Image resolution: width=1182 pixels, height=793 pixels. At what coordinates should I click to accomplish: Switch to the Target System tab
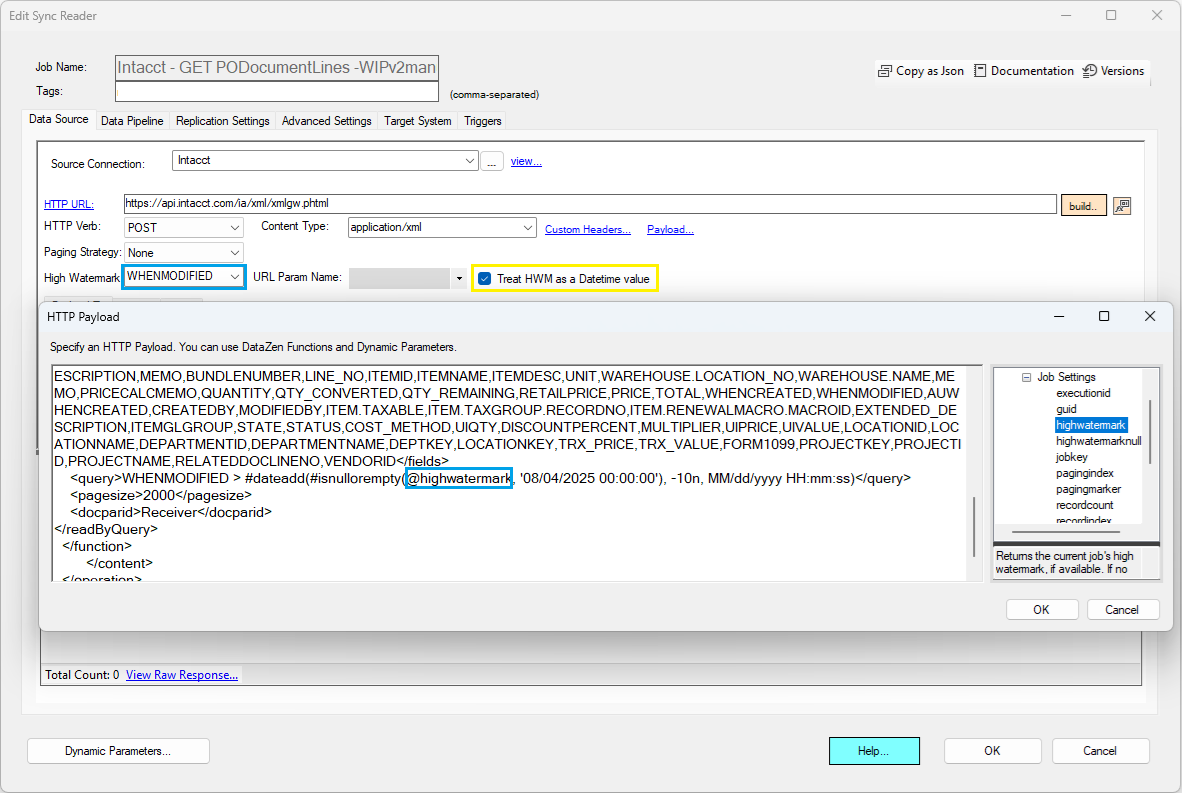click(418, 121)
